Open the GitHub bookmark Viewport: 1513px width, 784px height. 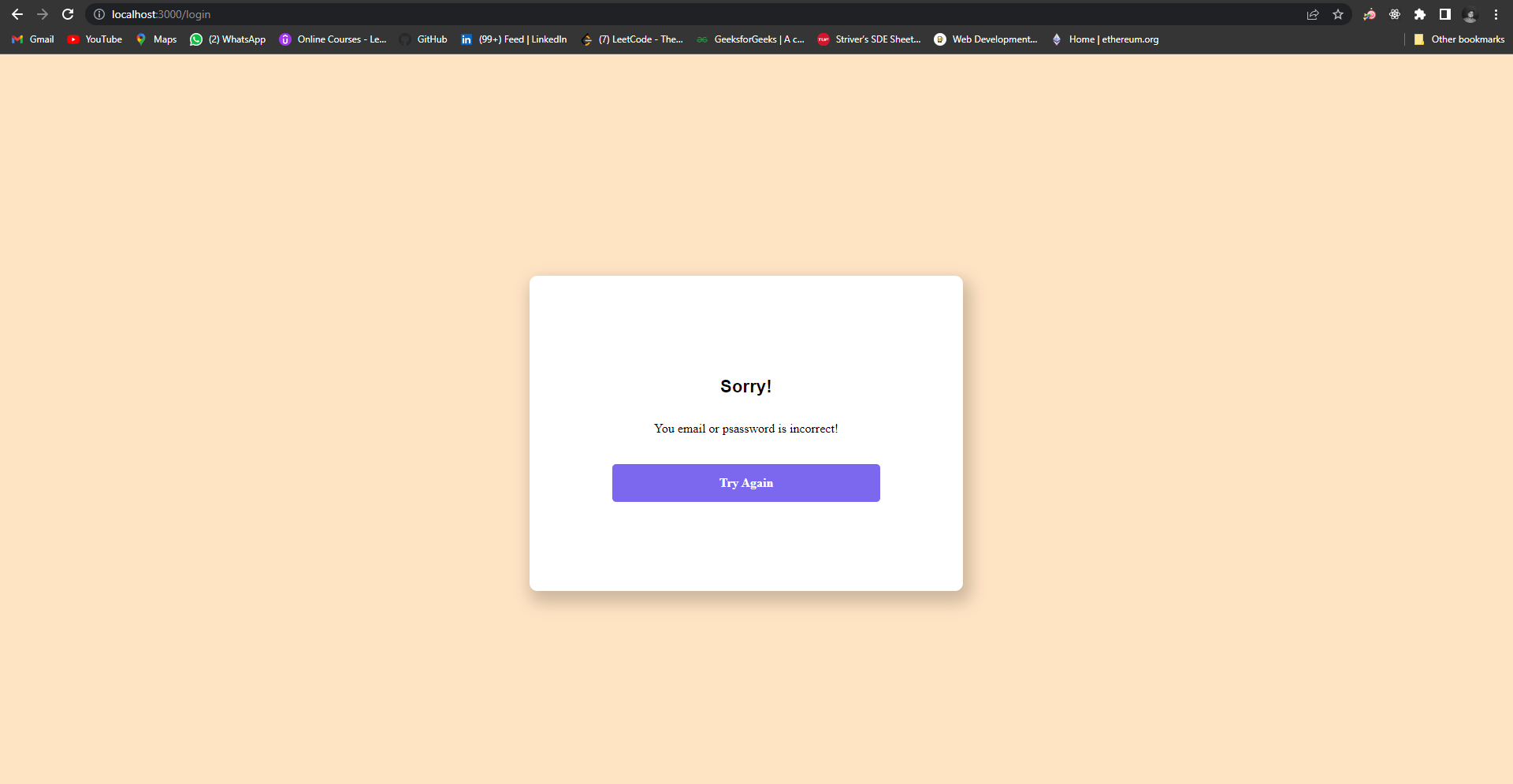point(424,39)
